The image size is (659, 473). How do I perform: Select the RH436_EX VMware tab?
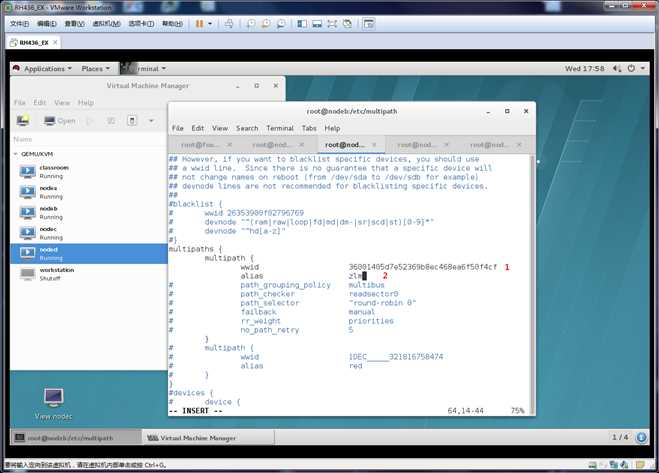(34, 42)
